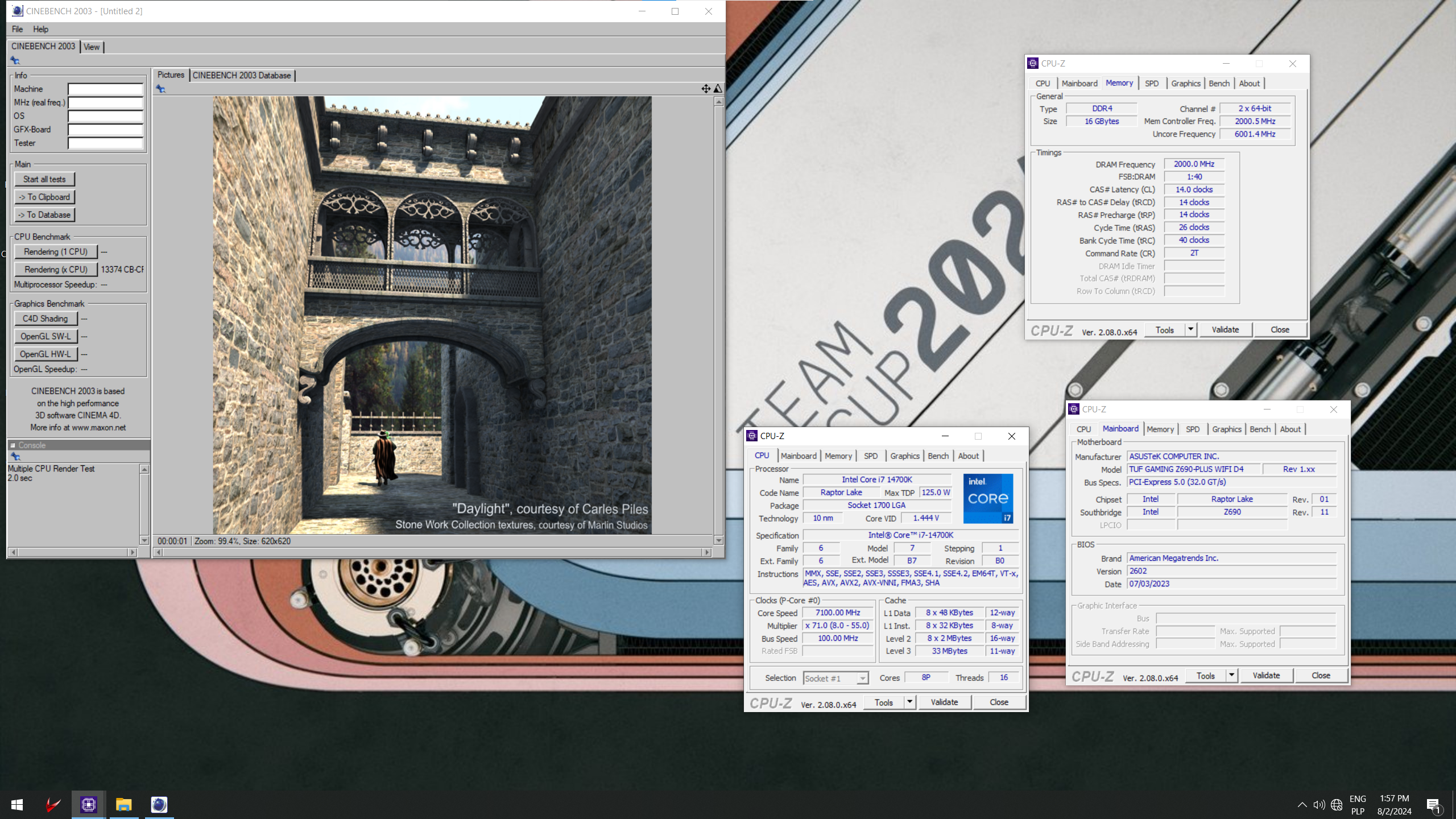Open clock showing 1:57 PM
This screenshot has width=1456, height=819.
tap(1394, 805)
